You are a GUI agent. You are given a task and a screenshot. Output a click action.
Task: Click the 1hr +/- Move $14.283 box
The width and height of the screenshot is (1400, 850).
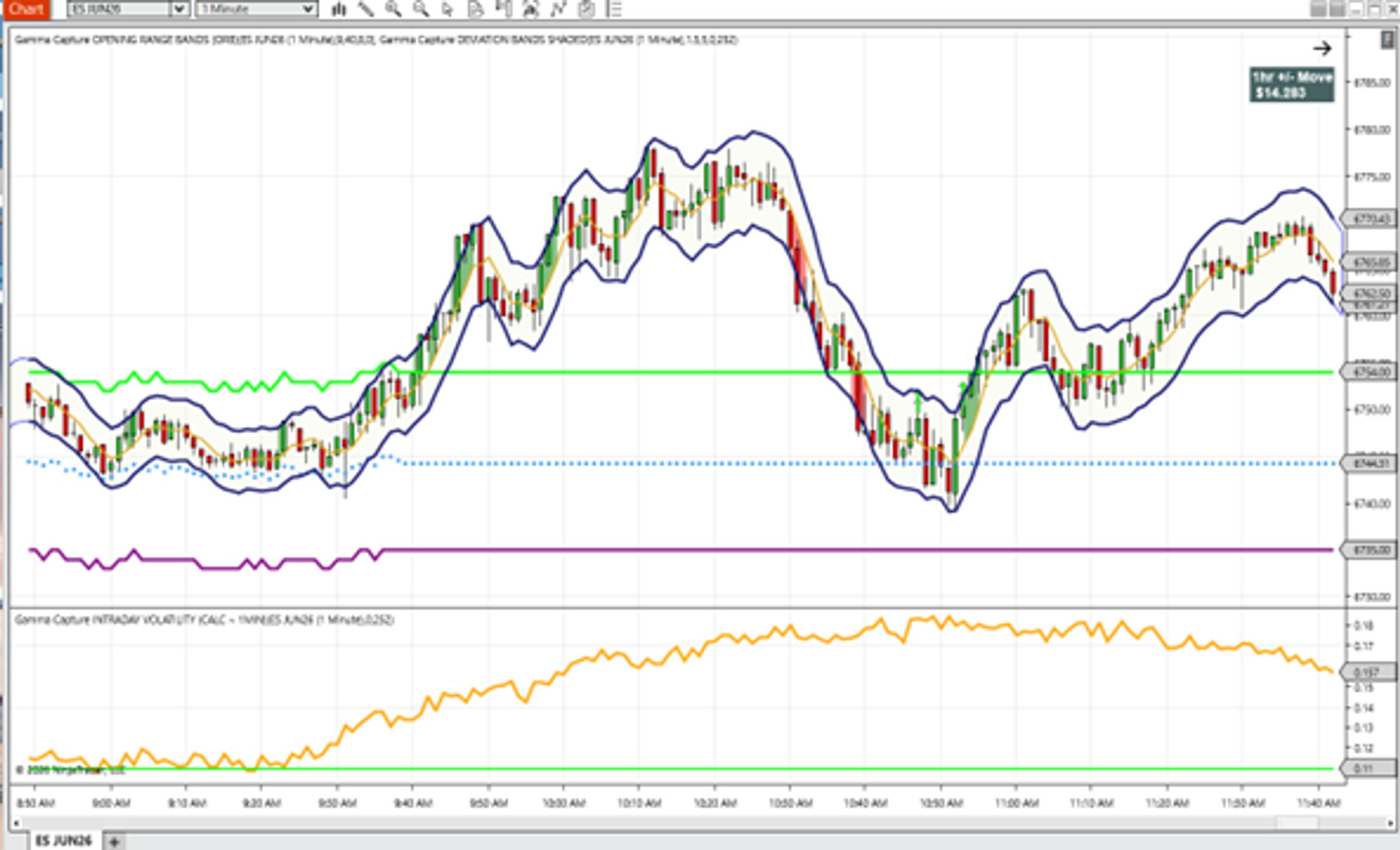tap(1291, 85)
